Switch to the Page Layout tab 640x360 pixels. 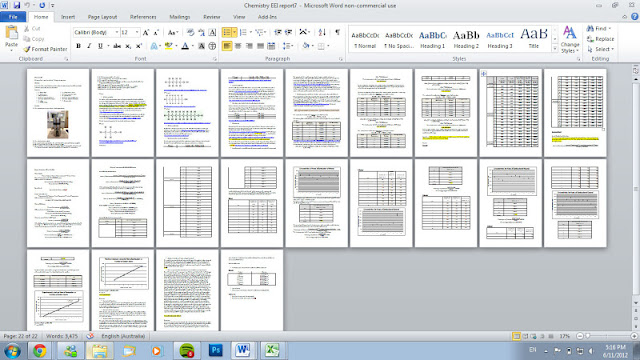tap(102, 17)
